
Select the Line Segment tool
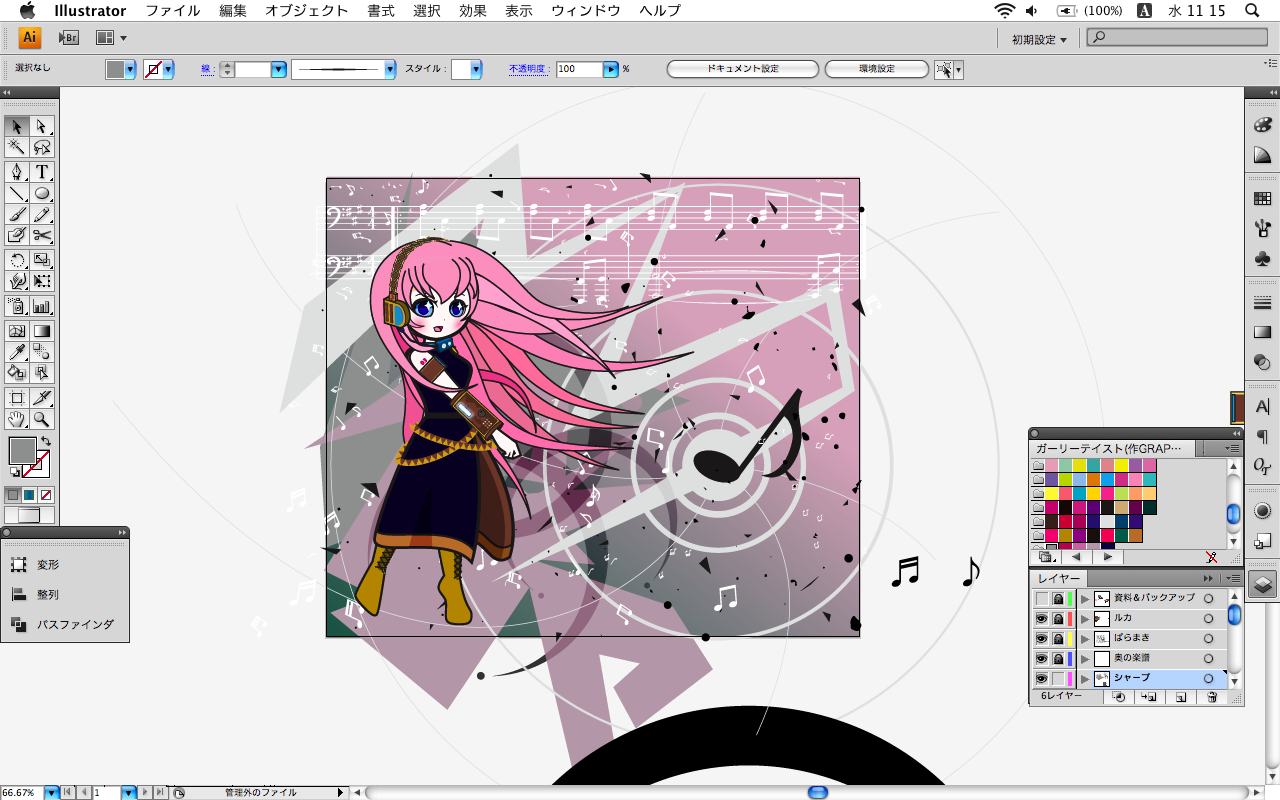(x=17, y=193)
